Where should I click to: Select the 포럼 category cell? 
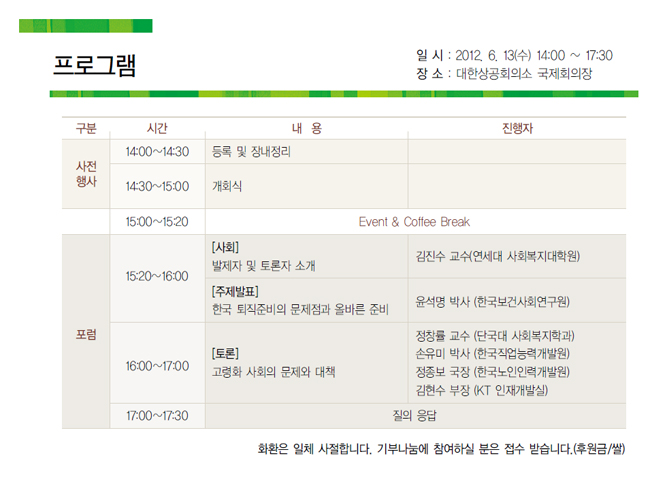[x=86, y=334]
